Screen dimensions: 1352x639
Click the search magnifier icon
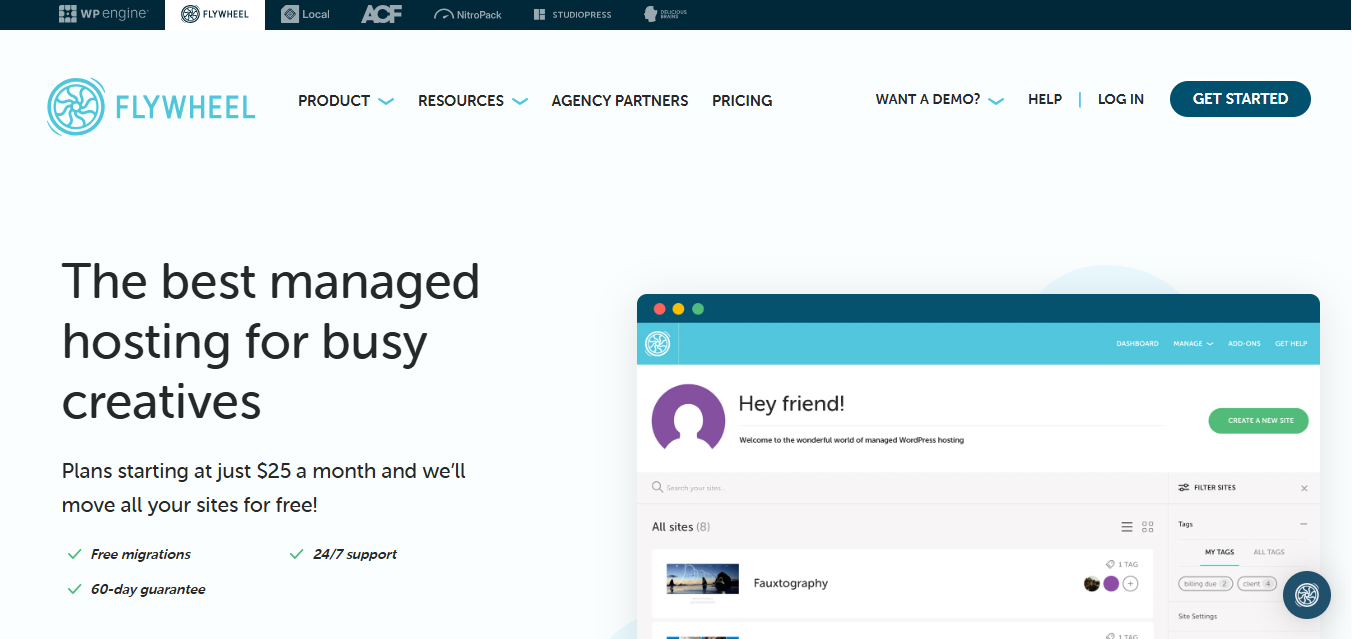click(x=657, y=487)
